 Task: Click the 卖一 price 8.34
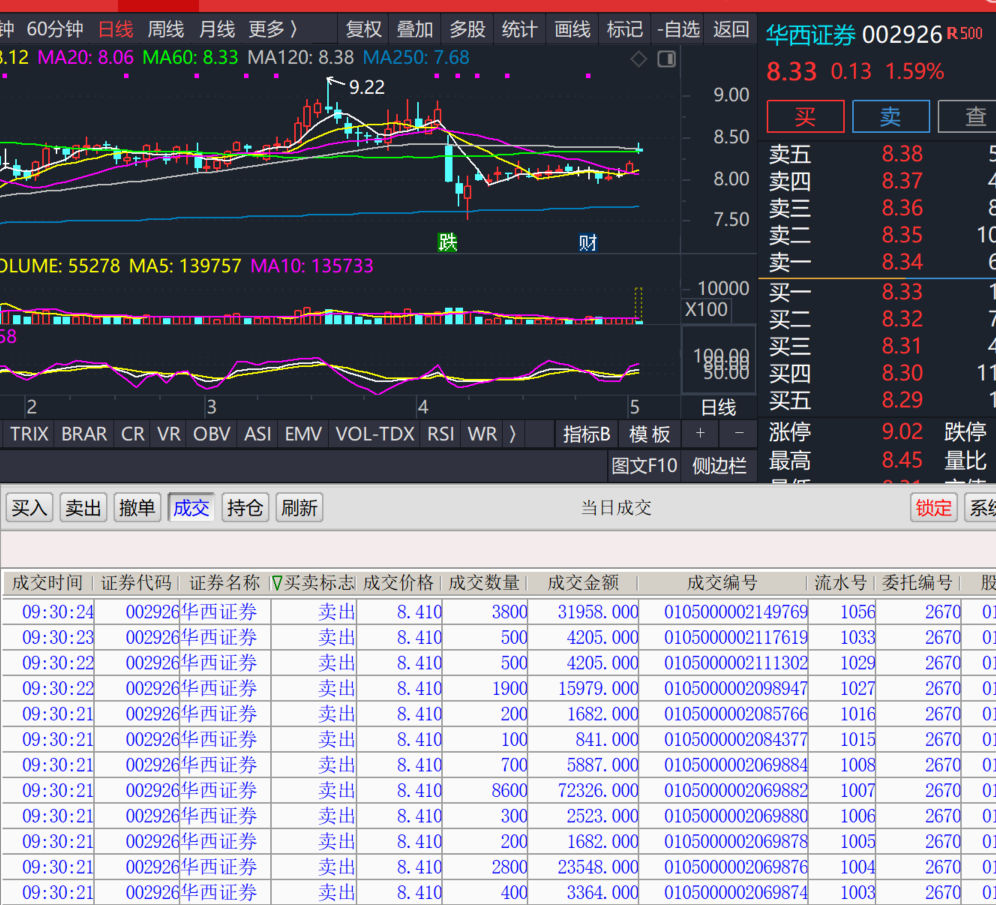coord(901,262)
